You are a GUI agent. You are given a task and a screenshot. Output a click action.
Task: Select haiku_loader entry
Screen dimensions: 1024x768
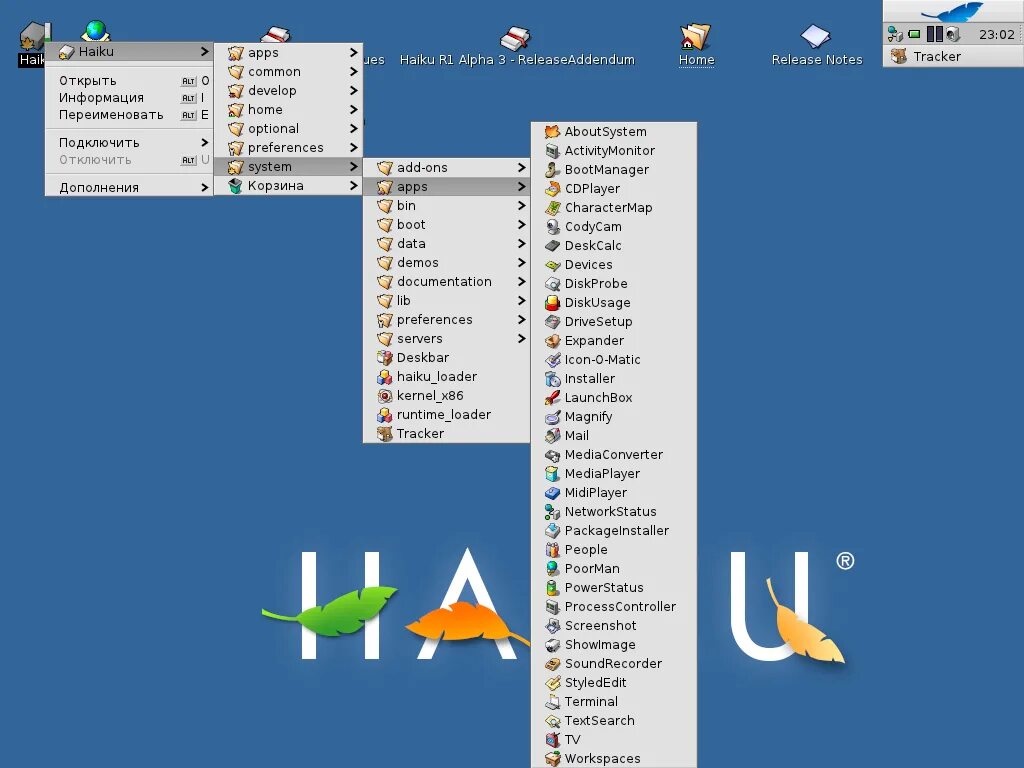pos(446,376)
